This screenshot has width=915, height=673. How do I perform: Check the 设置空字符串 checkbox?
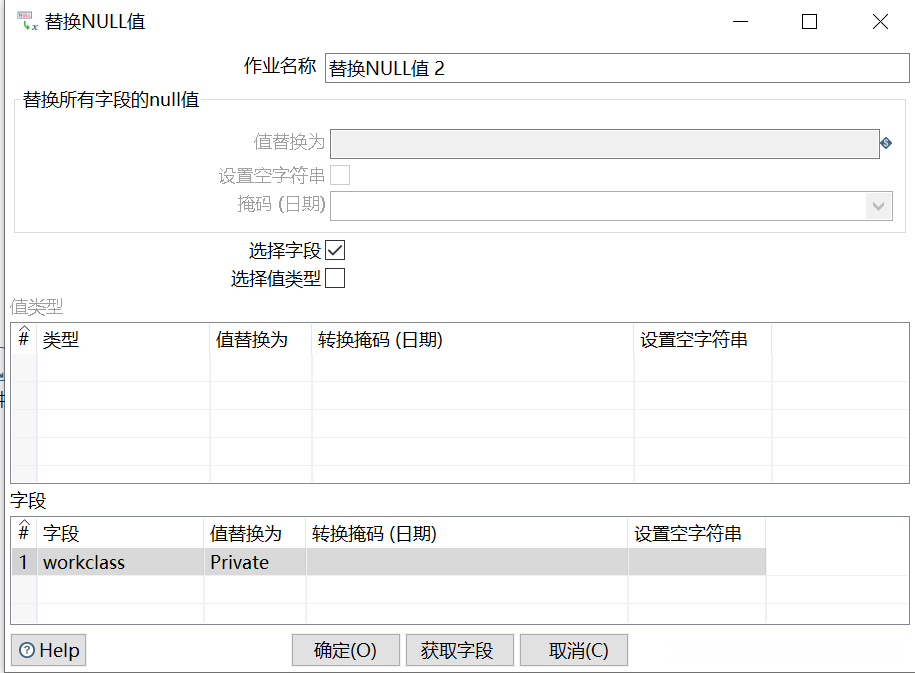click(x=340, y=176)
